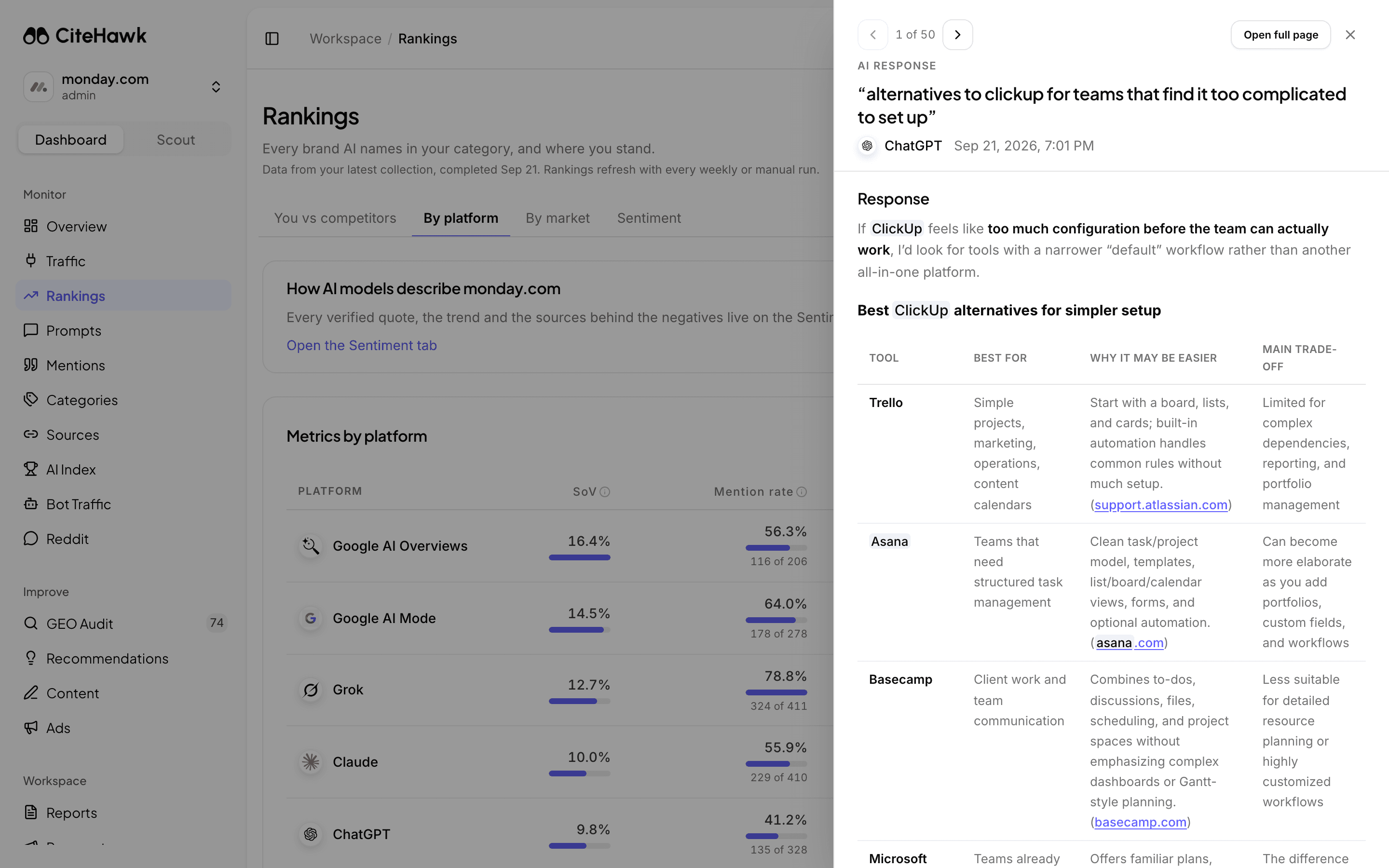Screen dimensions: 1389x868
Task: Click the ChatGPT icon in Metrics table
Action: 311,834
